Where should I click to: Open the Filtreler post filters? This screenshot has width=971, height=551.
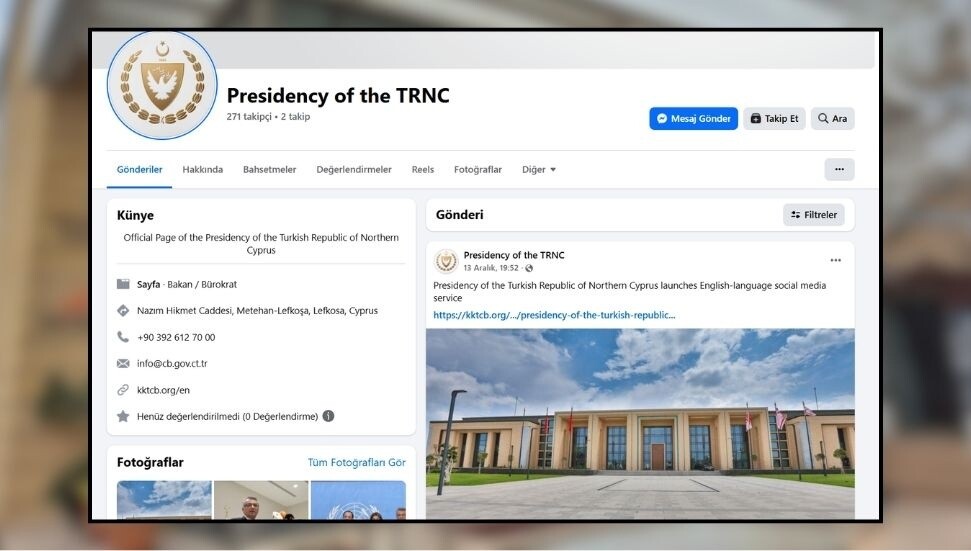pos(814,215)
